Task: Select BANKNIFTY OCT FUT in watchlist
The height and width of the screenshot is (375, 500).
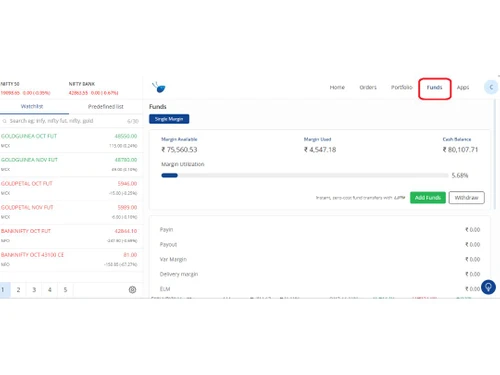Action: [70, 236]
